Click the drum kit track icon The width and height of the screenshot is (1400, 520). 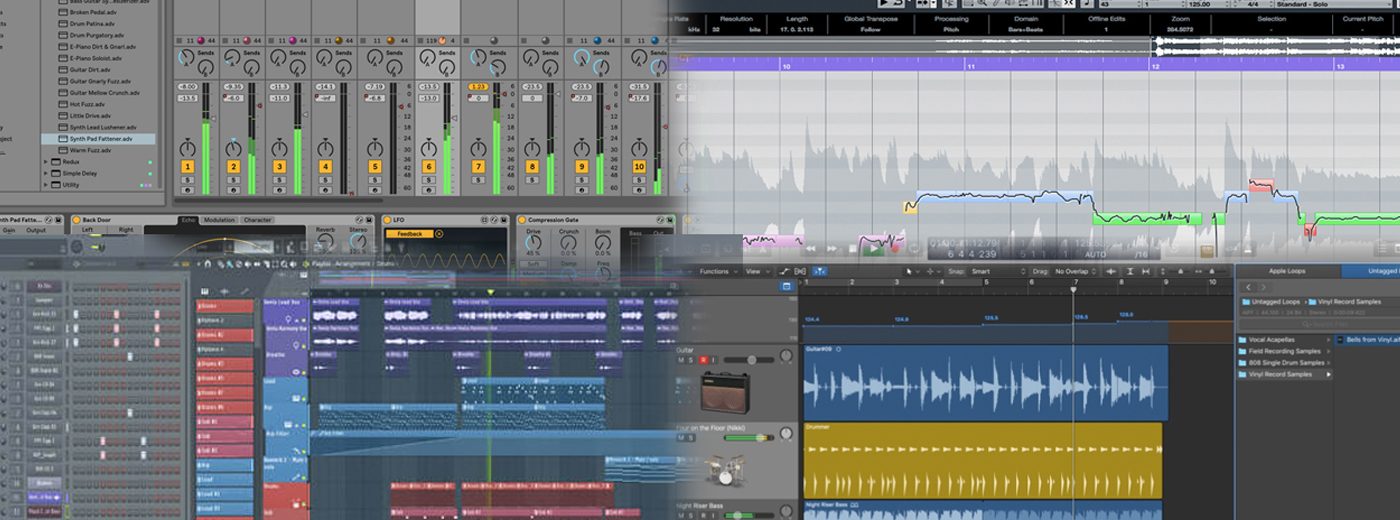pyautogui.click(x=725, y=468)
